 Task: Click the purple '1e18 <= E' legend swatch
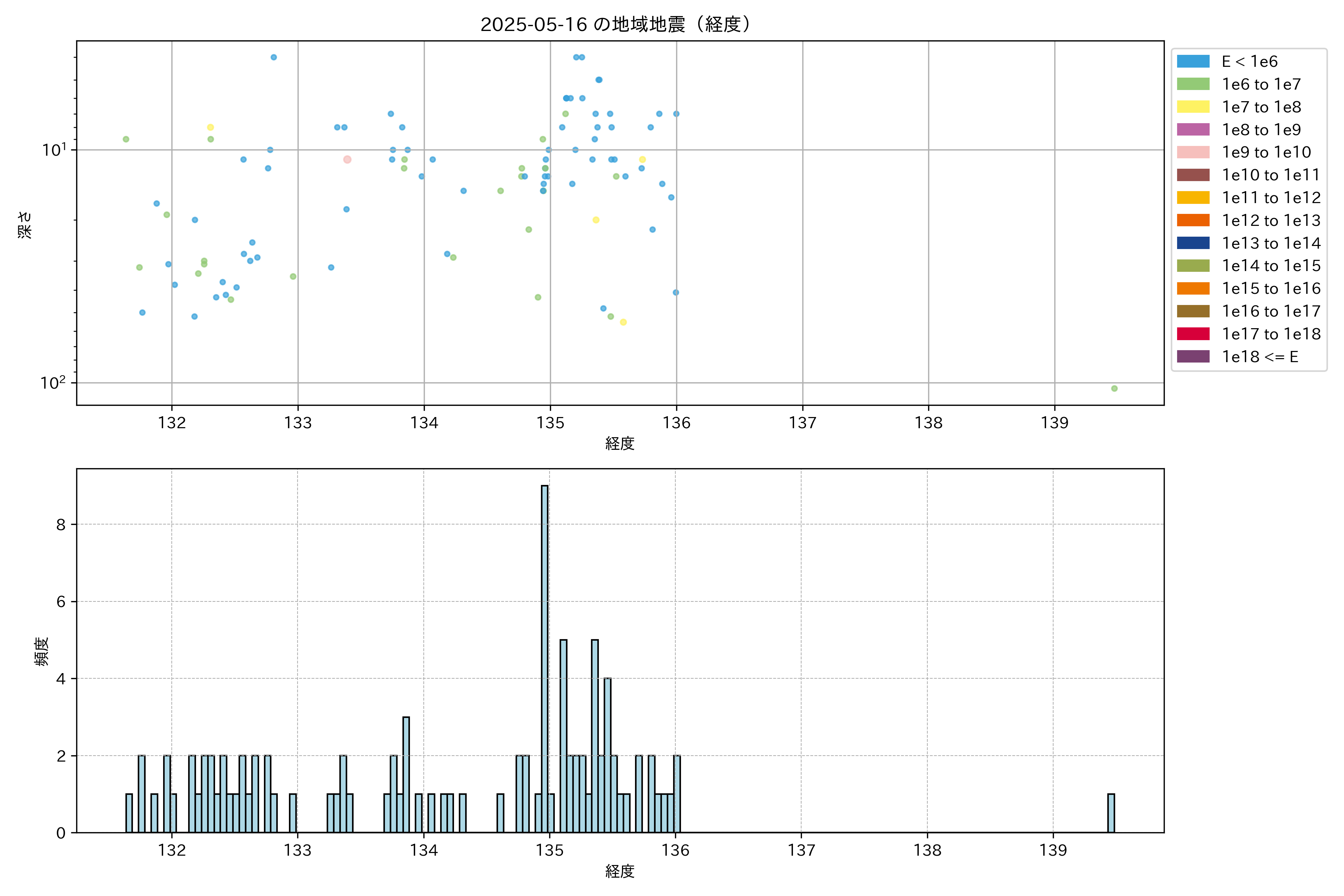pyautogui.click(x=1192, y=357)
